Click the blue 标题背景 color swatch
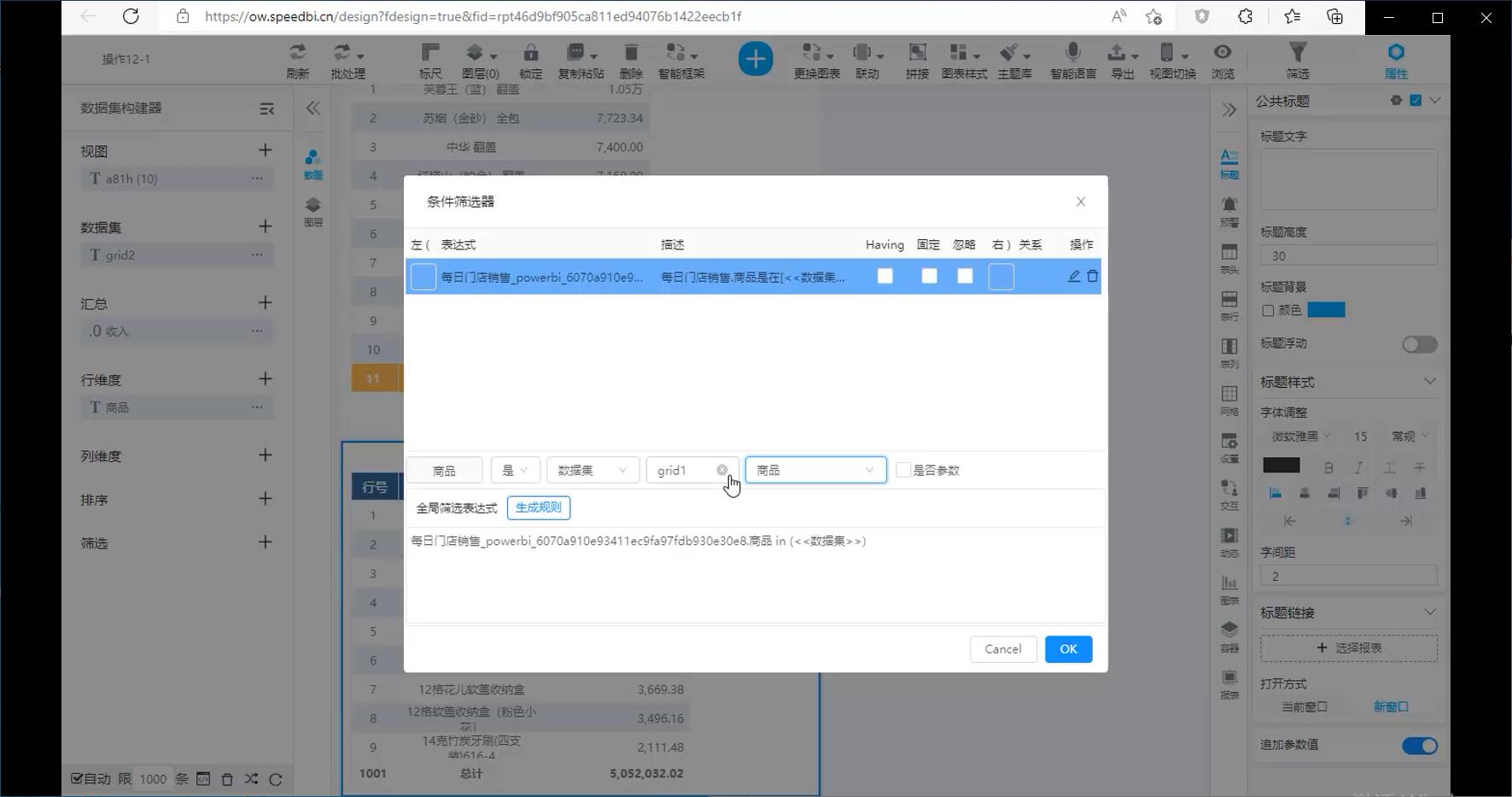Viewport: 1512px width, 797px height. coord(1326,310)
